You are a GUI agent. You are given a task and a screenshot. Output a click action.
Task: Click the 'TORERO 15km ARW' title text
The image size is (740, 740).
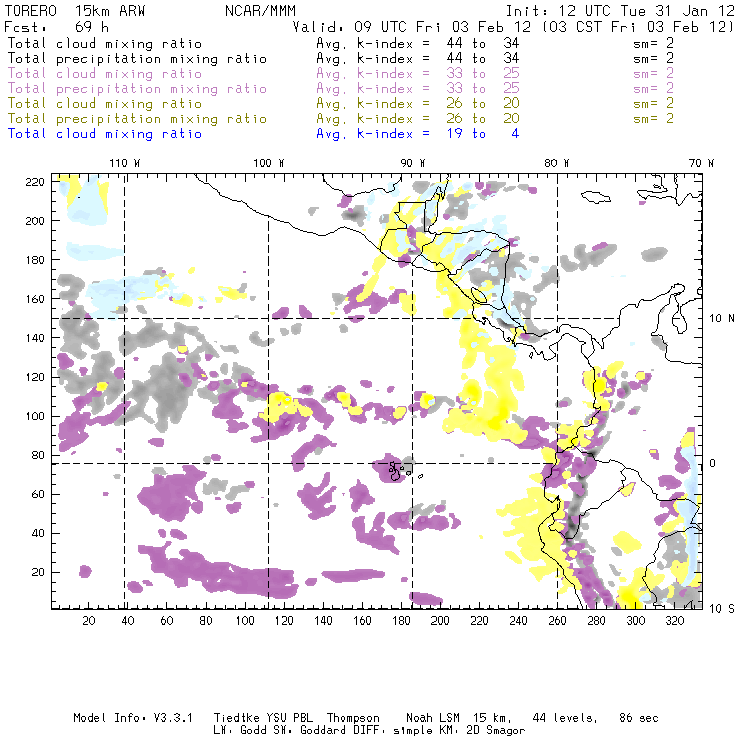[x=75, y=11]
